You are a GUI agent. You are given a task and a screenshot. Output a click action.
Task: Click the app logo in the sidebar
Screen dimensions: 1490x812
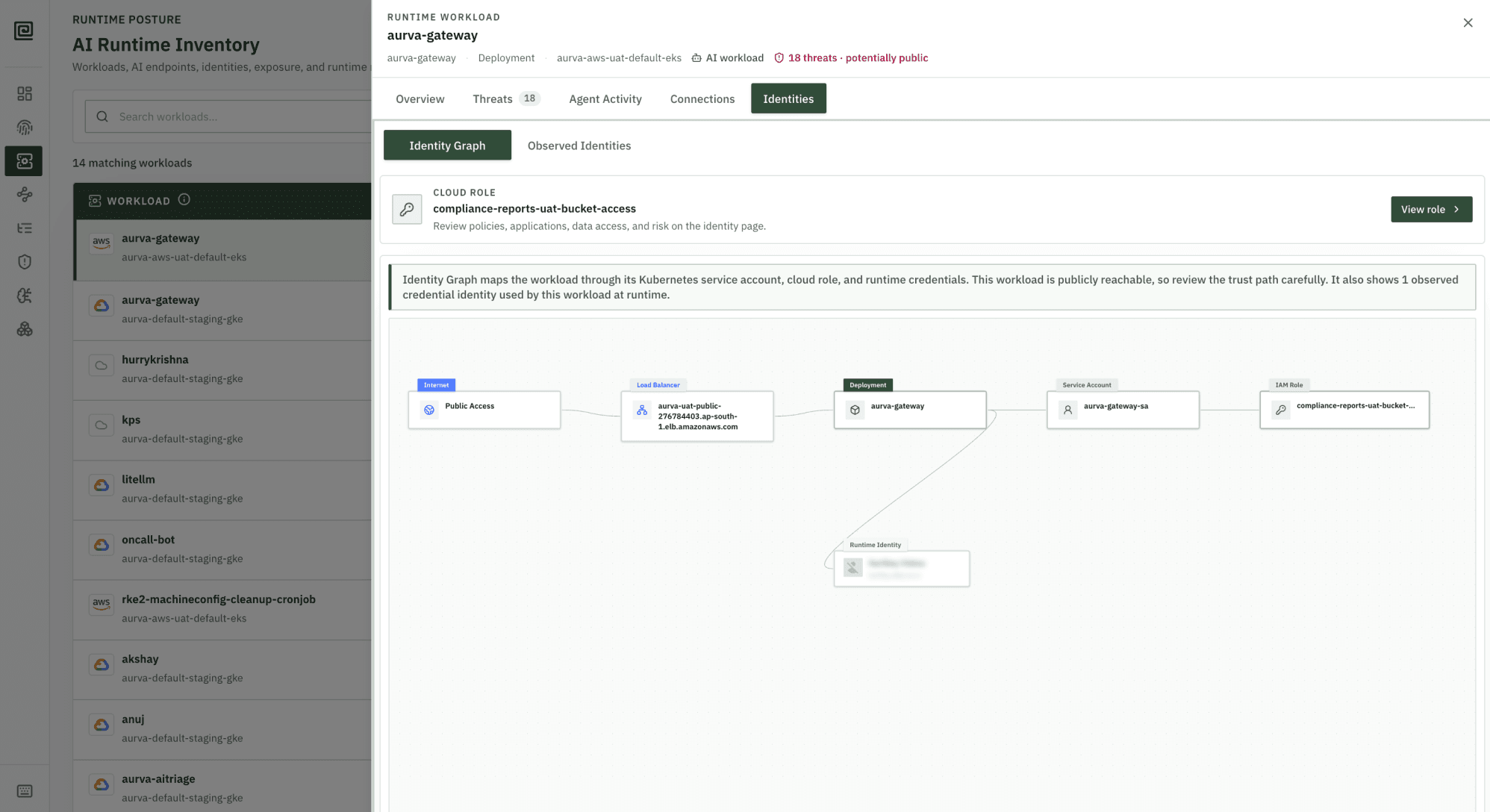pos(24,31)
